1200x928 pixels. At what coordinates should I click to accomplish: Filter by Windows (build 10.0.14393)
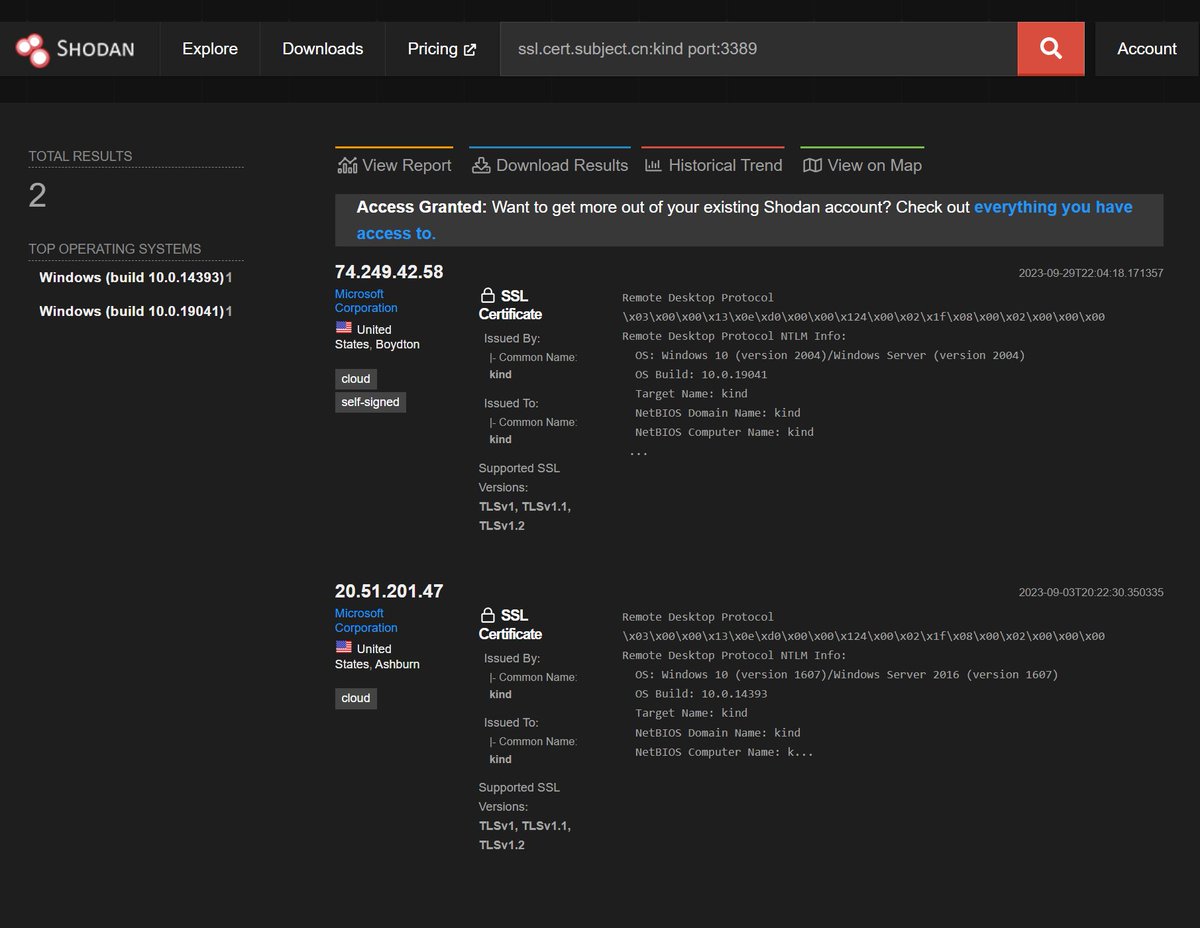pyautogui.click(x=132, y=277)
